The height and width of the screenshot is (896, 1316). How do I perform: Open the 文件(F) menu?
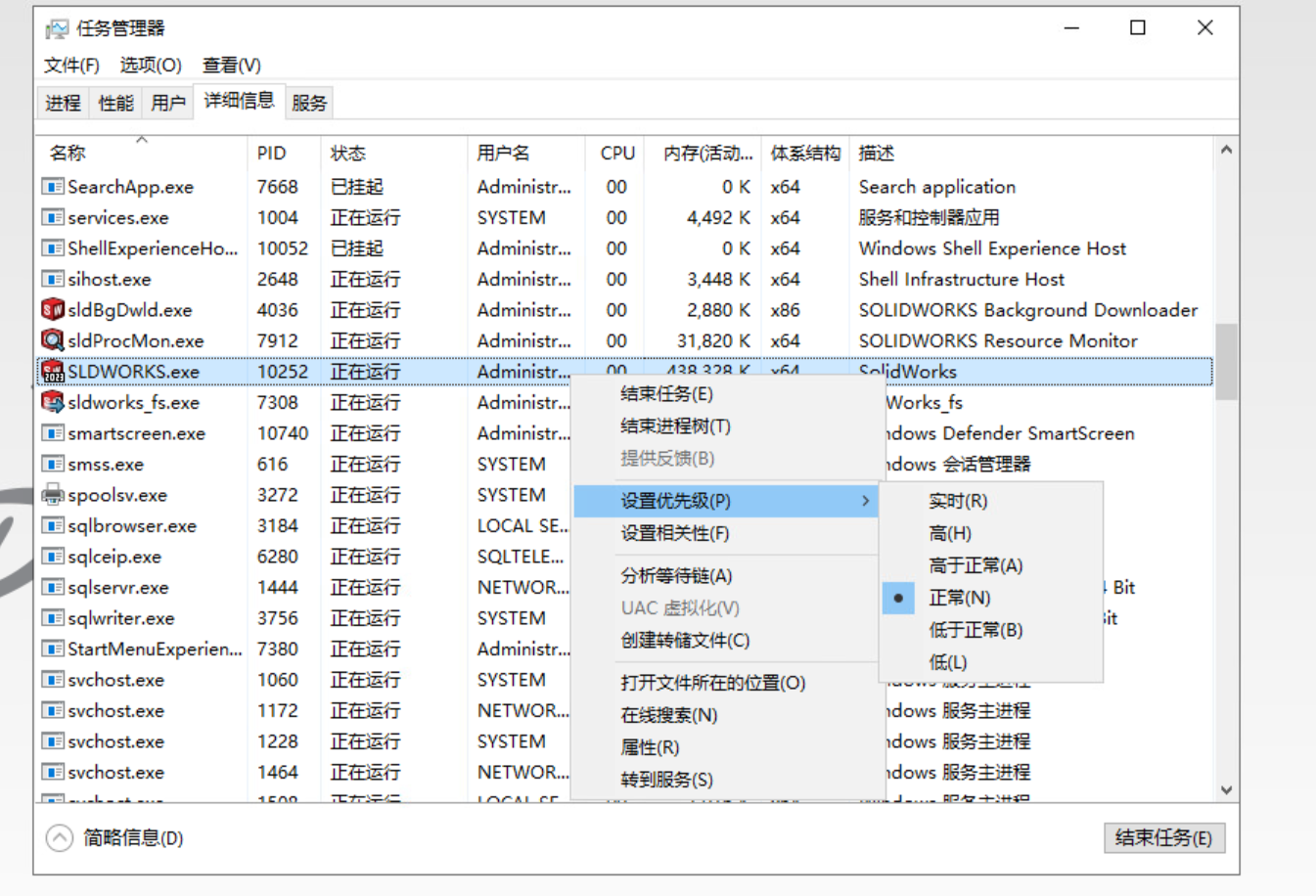[71, 66]
